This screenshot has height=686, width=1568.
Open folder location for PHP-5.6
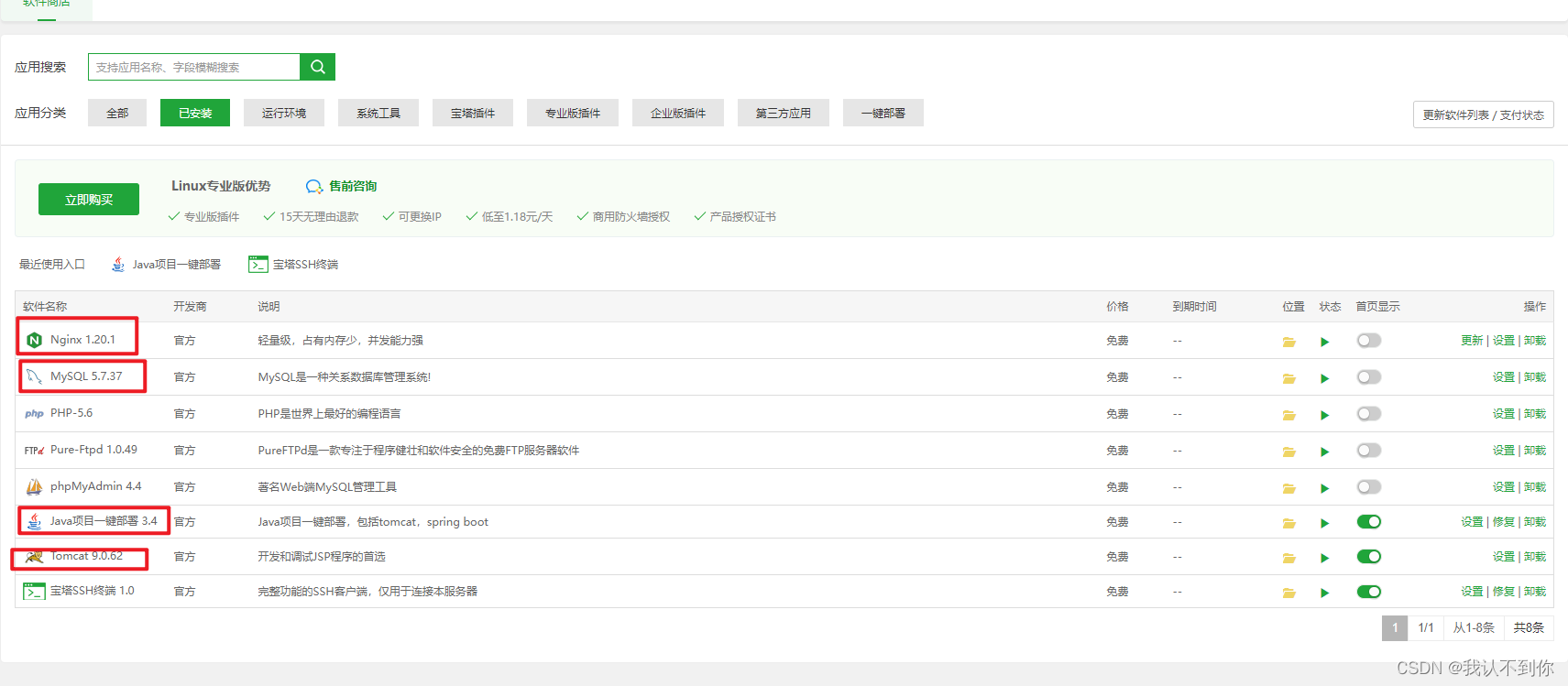tap(1288, 415)
